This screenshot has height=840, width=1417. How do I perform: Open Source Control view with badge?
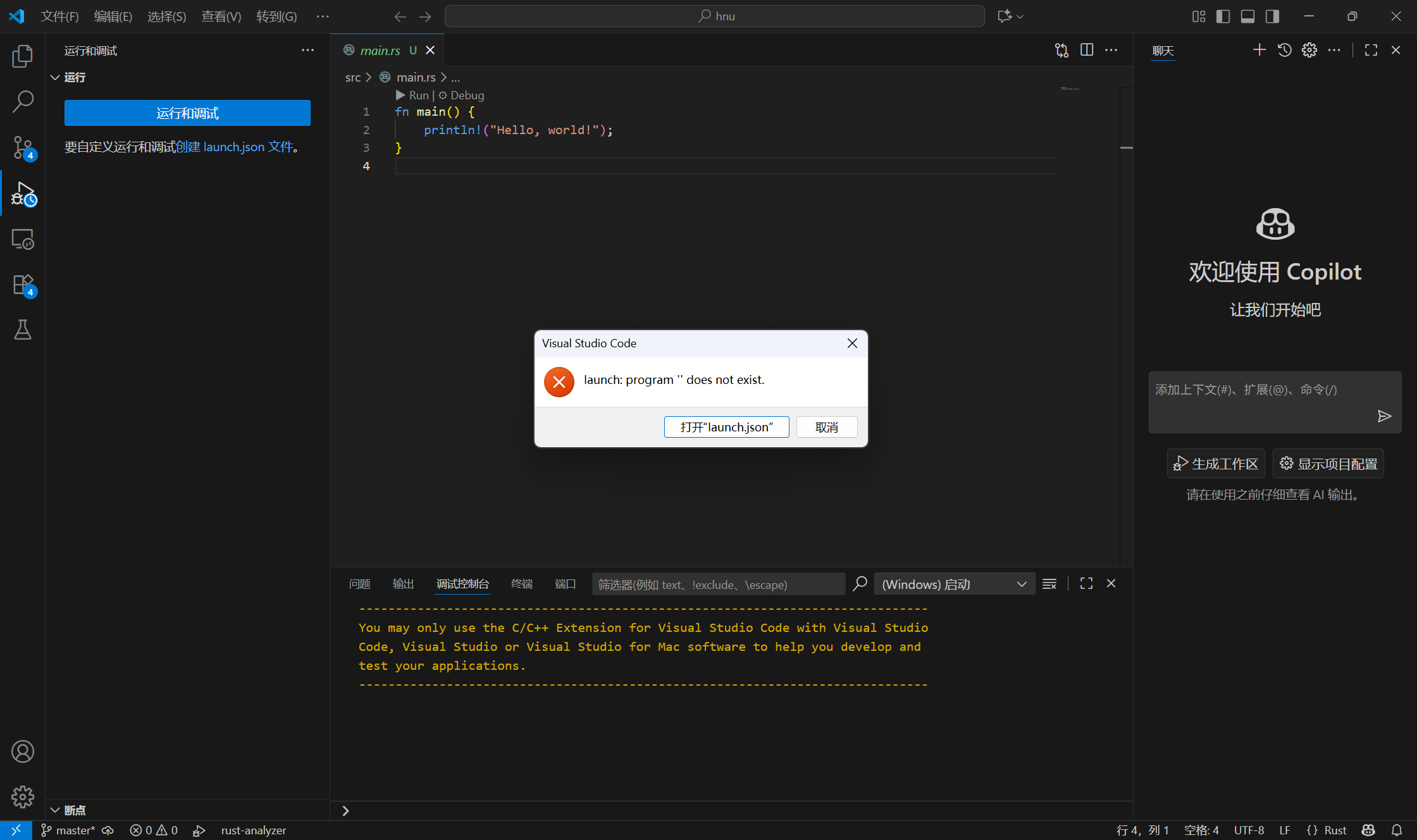click(x=23, y=147)
